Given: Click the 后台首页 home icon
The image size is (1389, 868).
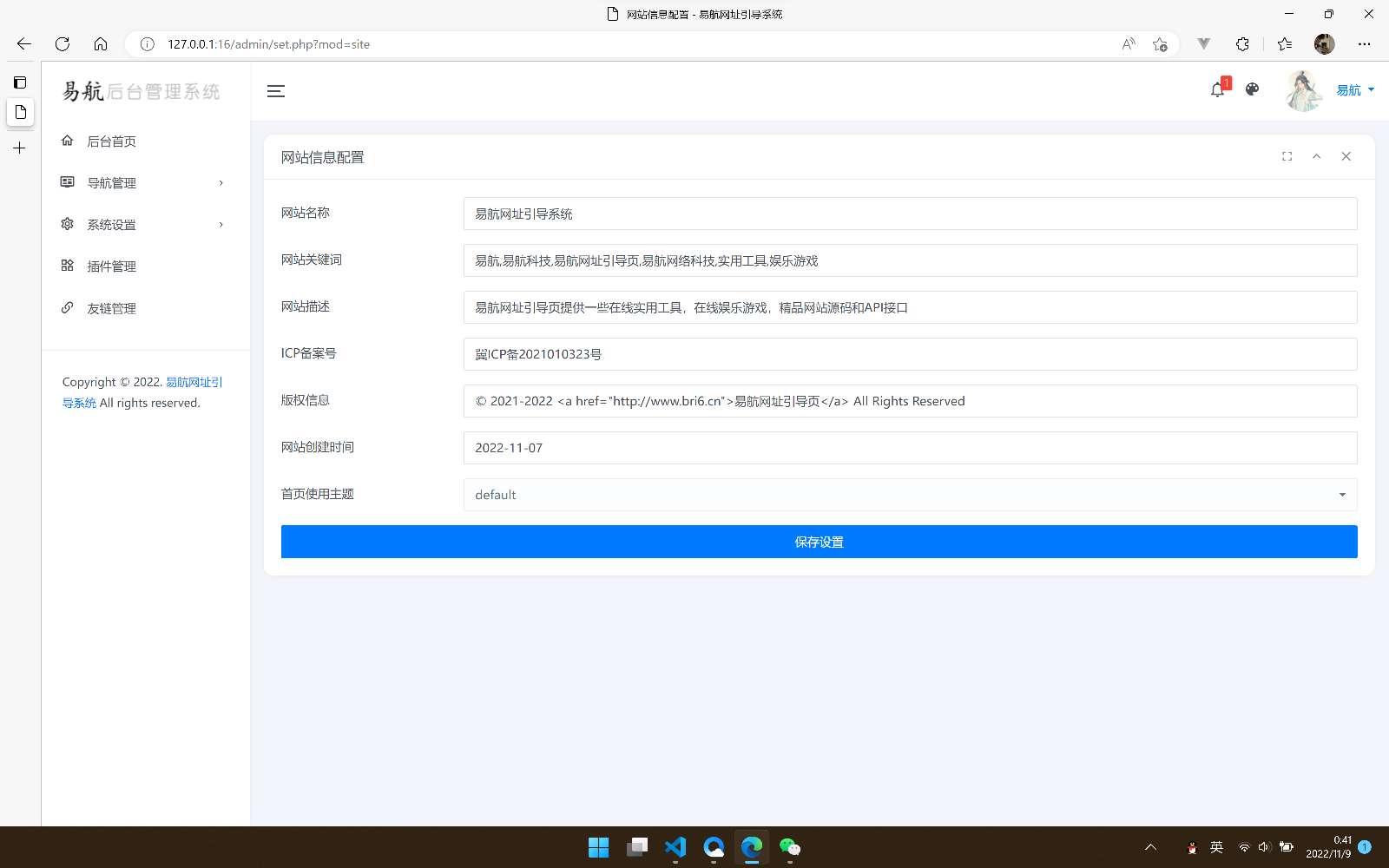Looking at the screenshot, I should coord(68,141).
